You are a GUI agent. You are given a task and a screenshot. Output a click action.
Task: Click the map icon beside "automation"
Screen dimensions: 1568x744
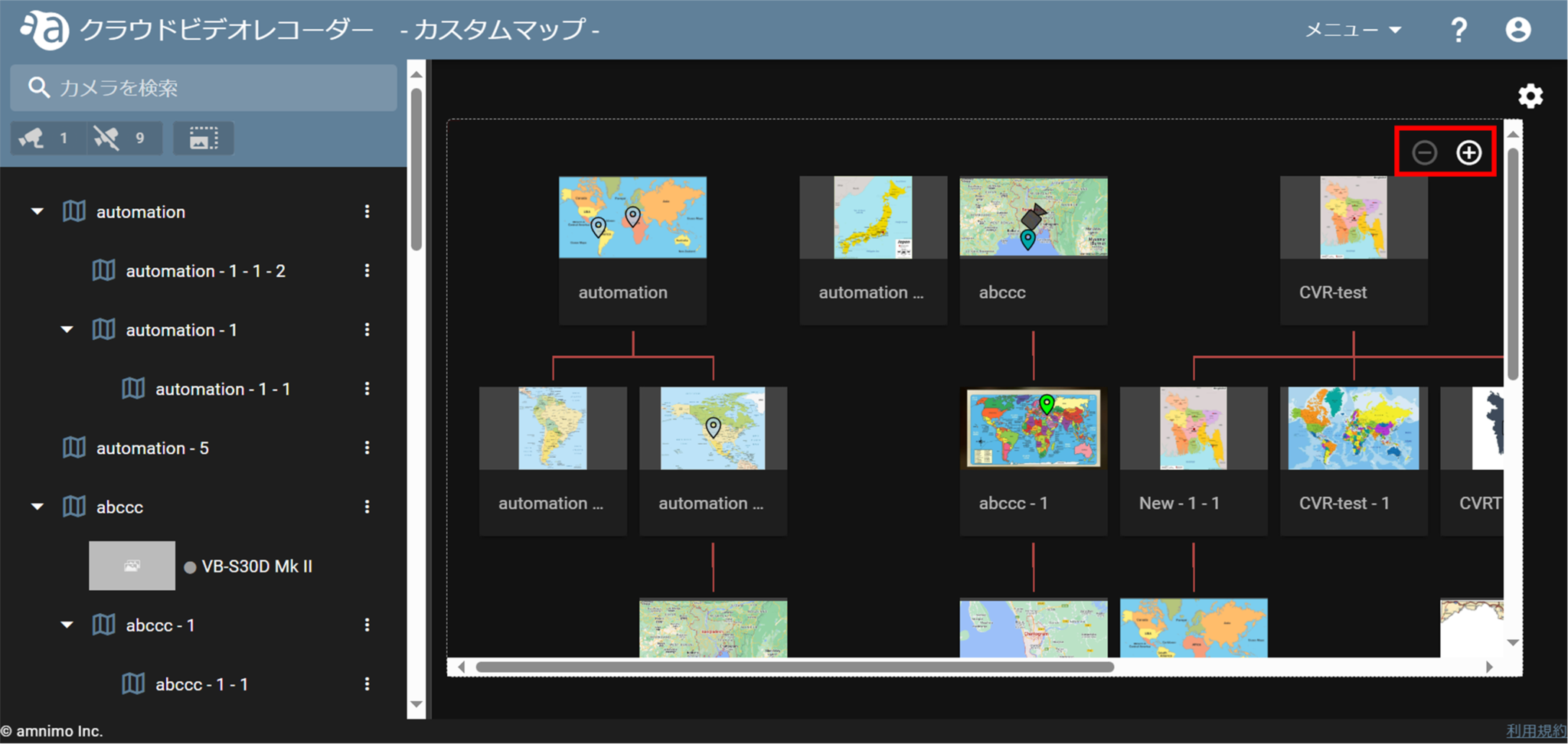(x=73, y=211)
